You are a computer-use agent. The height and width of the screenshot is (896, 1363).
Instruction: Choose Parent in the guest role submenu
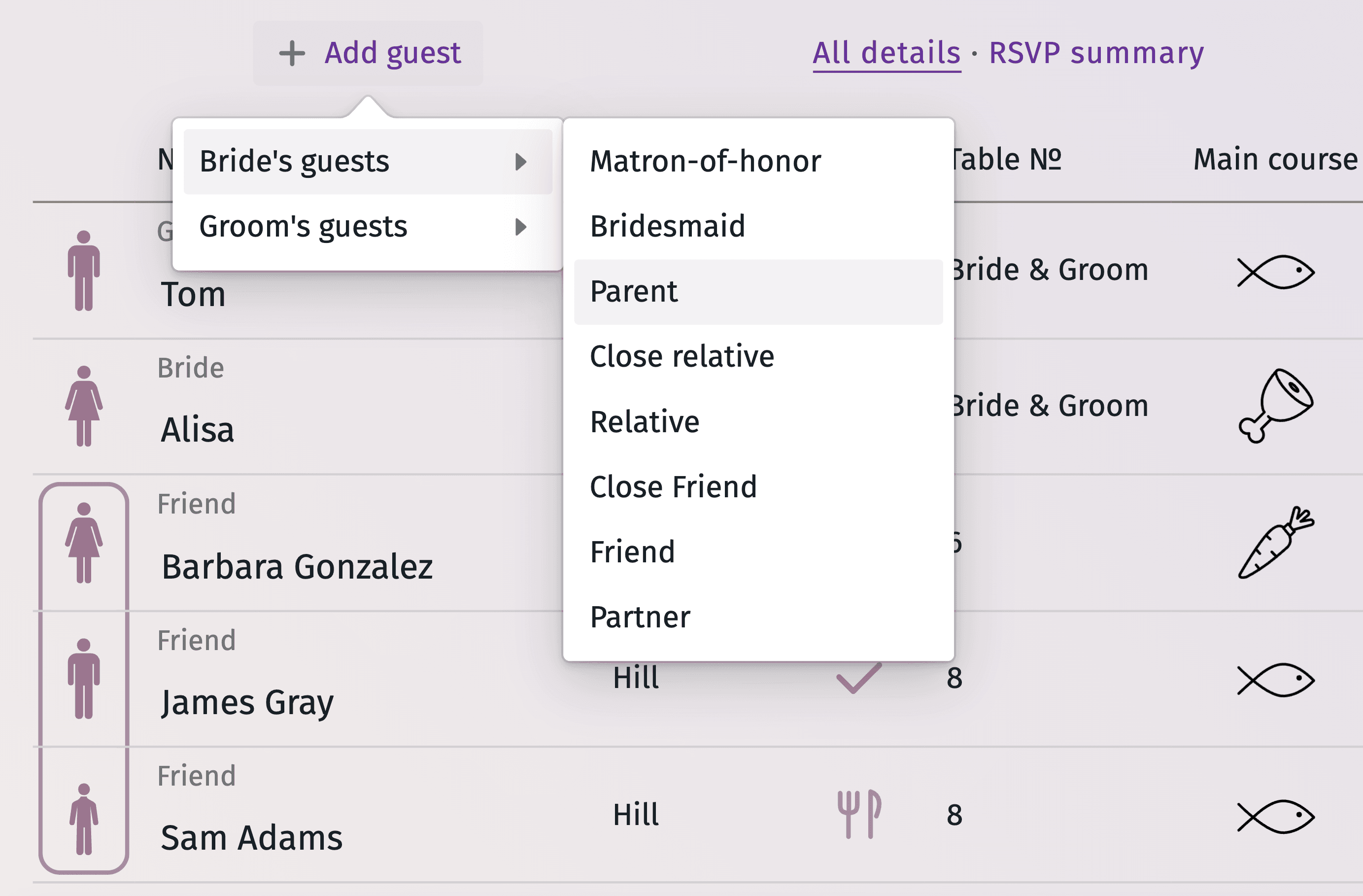pyautogui.click(x=633, y=292)
